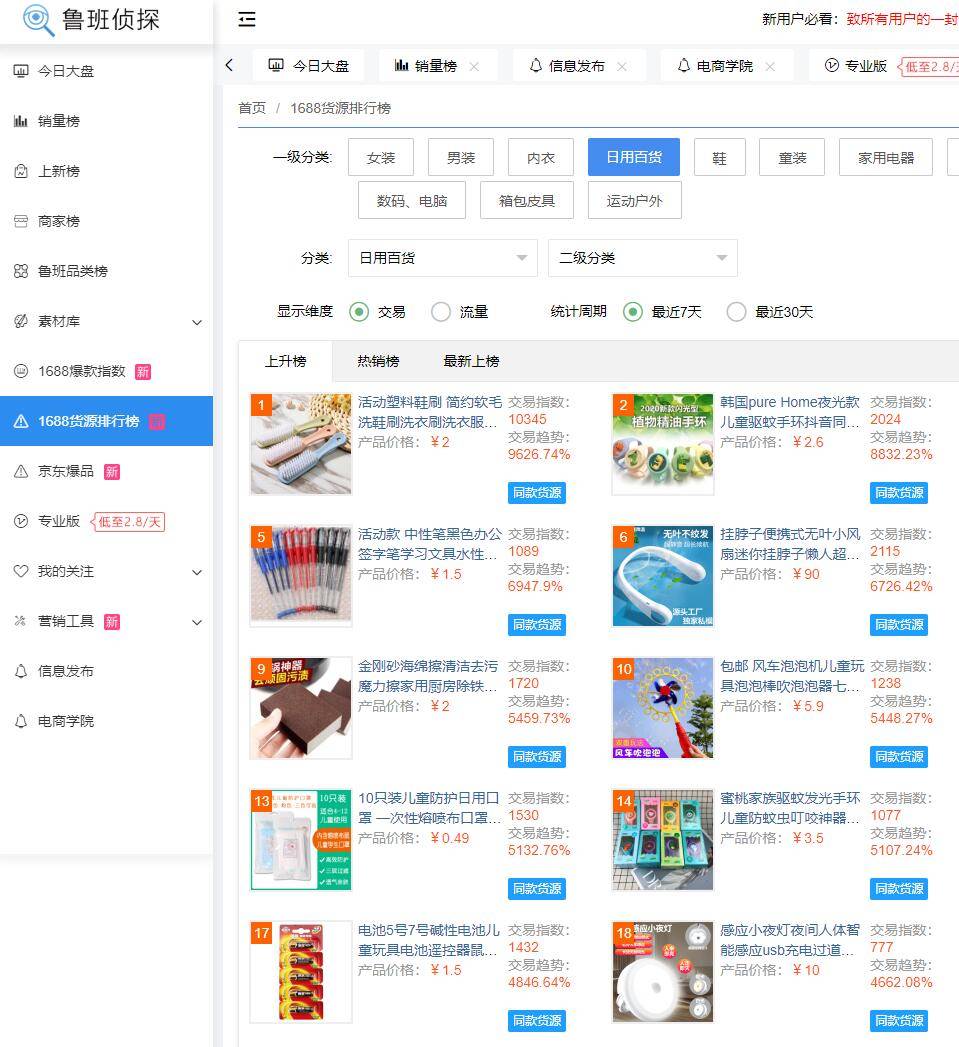Click the 女装 category button
Viewport: 959px width, 1047px height.
coord(381,158)
